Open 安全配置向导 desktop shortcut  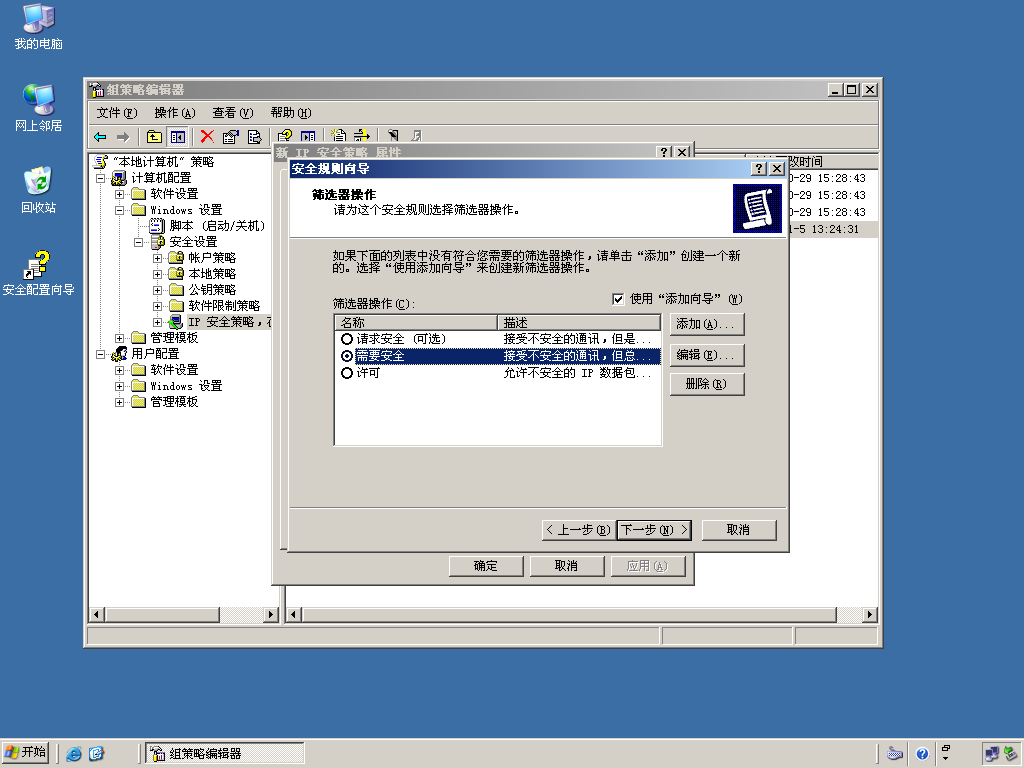tap(39, 273)
